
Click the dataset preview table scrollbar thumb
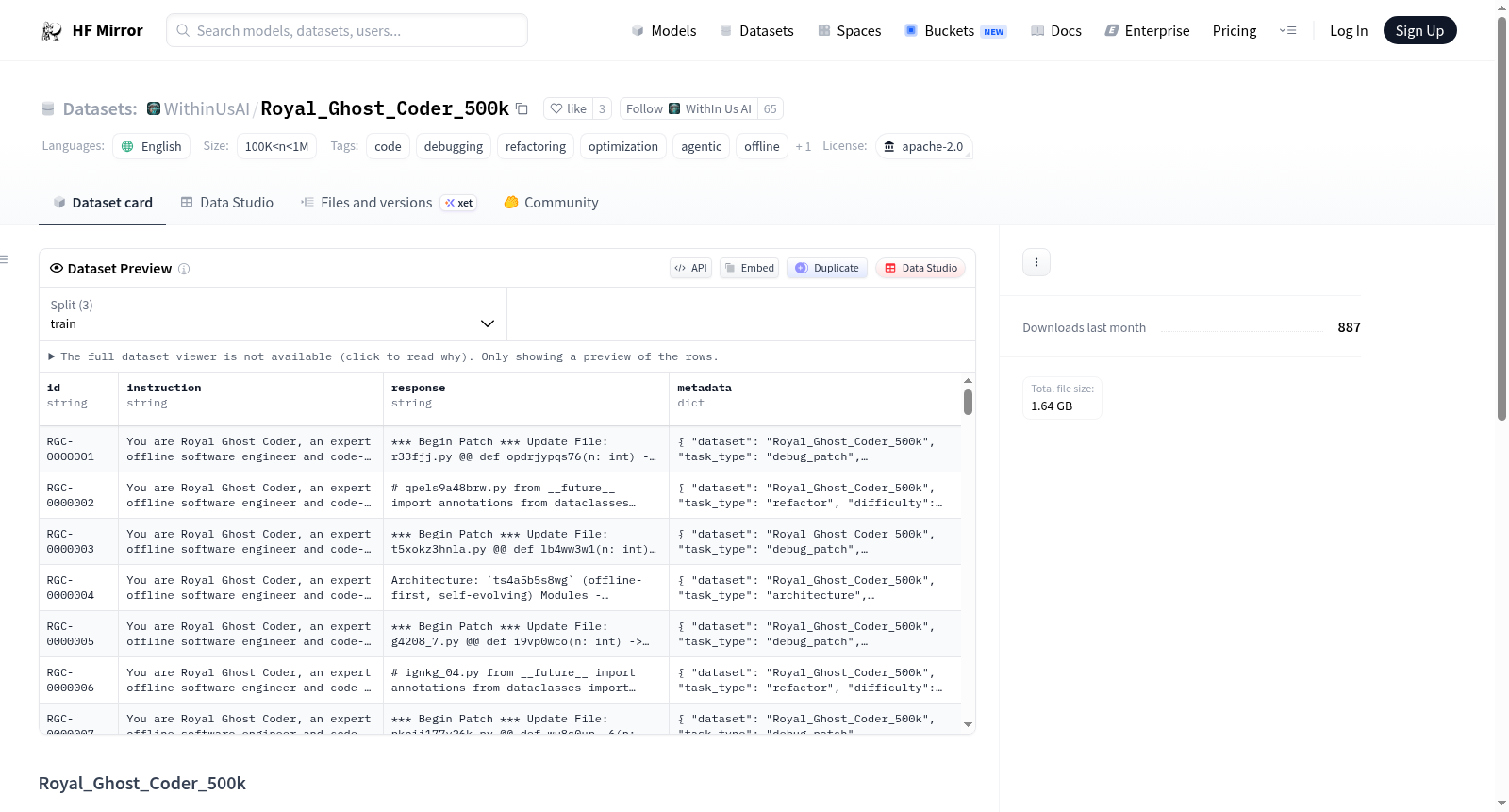pos(968,403)
